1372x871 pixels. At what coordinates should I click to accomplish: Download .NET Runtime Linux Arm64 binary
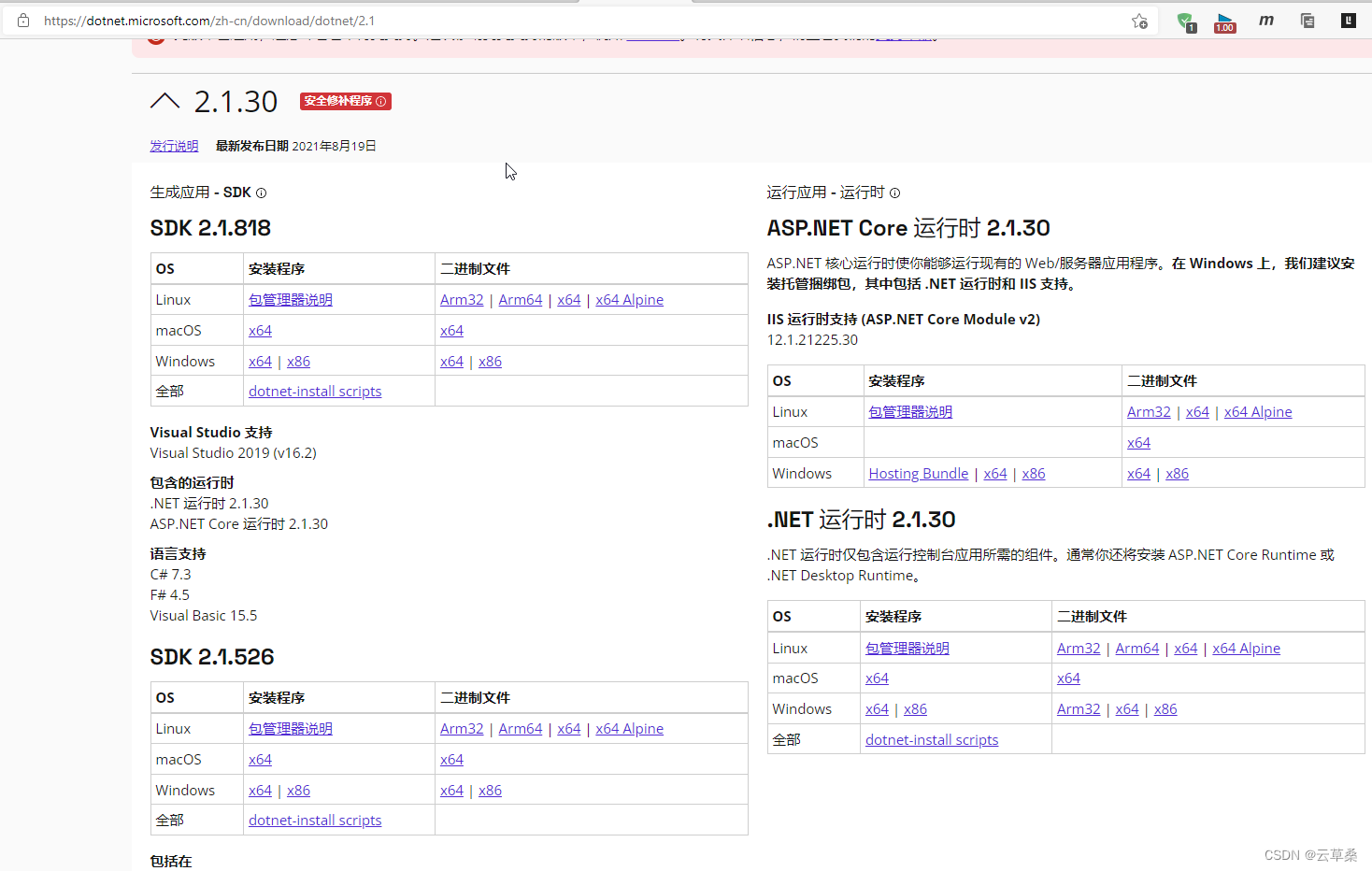(1137, 649)
